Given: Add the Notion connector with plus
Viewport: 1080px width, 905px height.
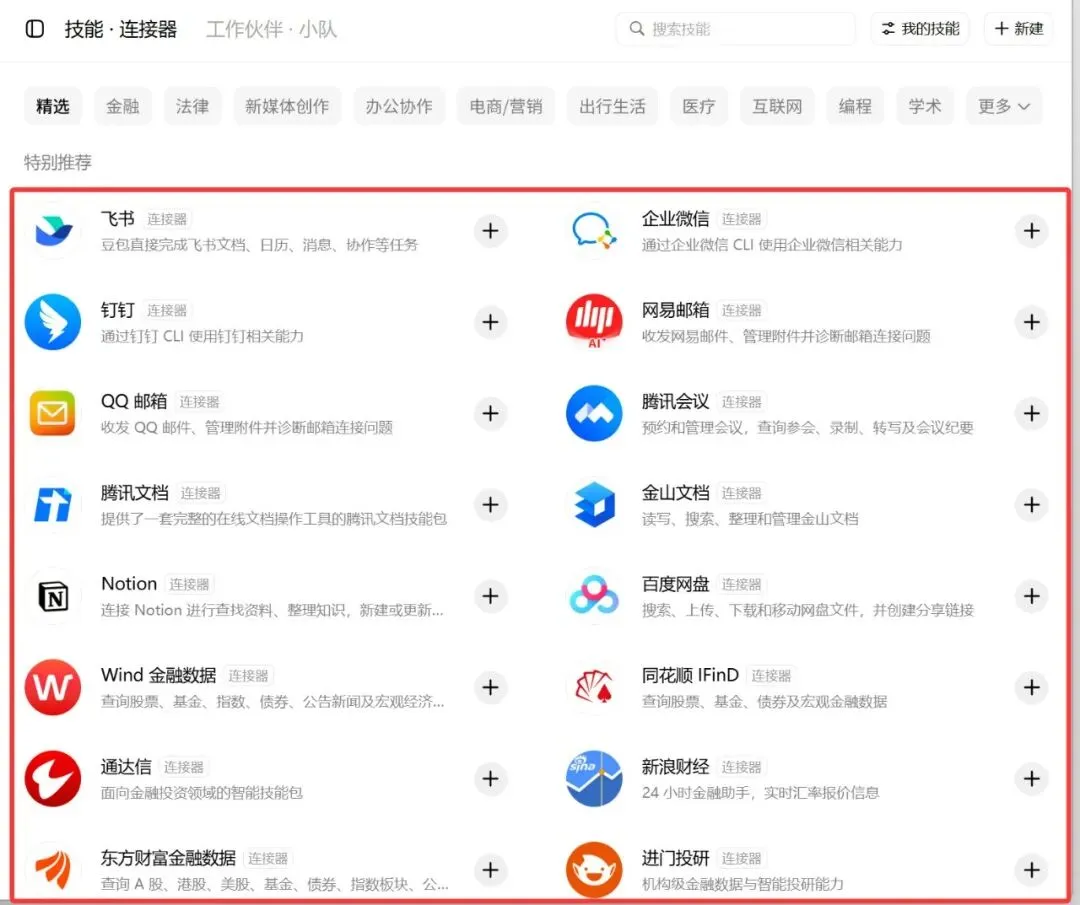Looking at the screenshot, I should click(490, 596).
